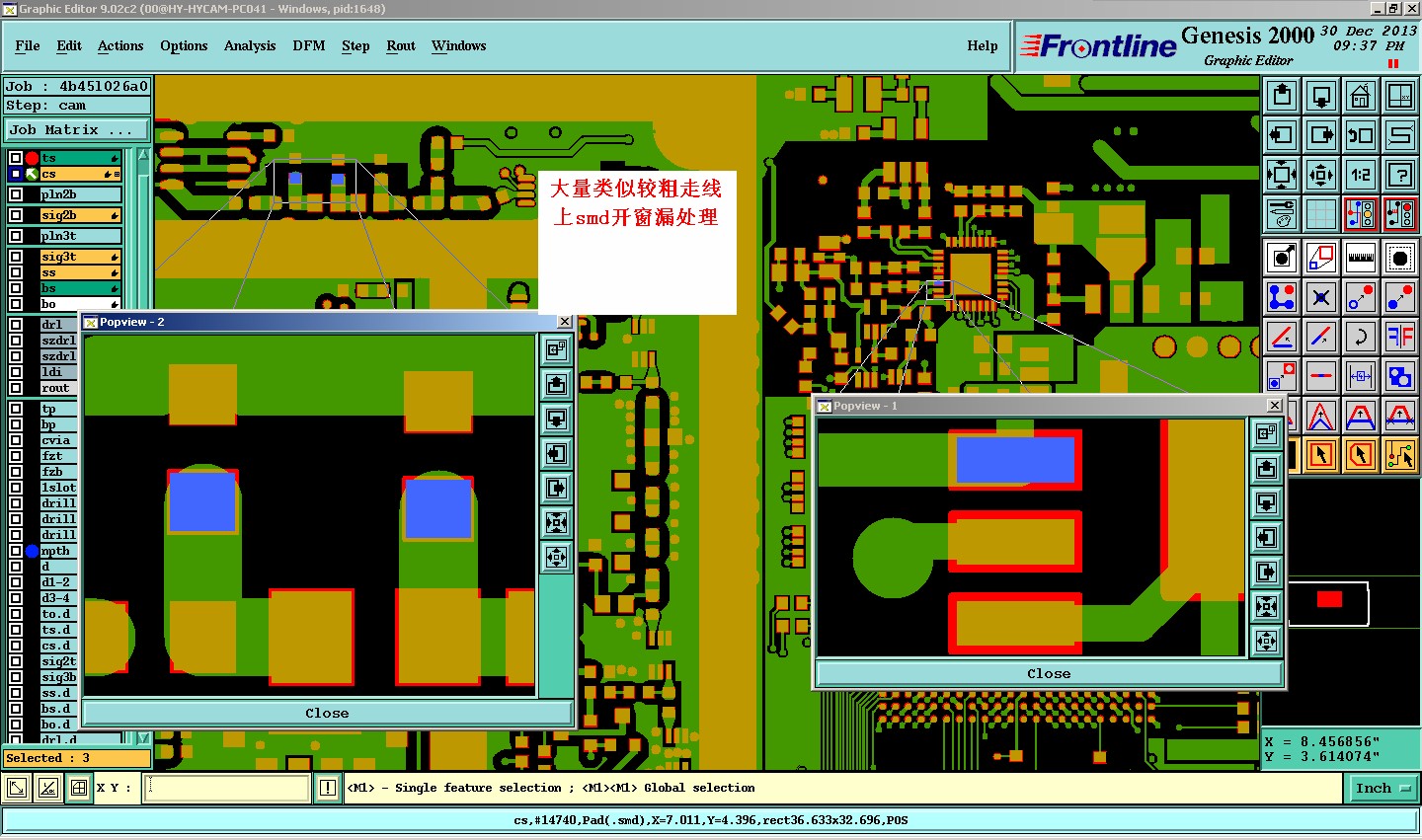The height and width of the screenshot is (840, 1422).
Task: Open the wrench and palette settings icon
Action: pyautogui.click(x=1282, y=213)
